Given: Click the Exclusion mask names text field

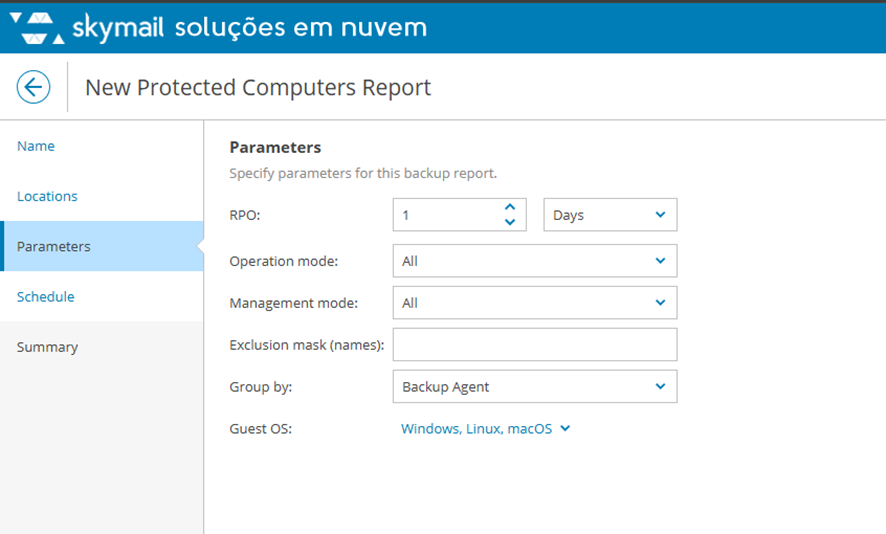Looking at the screenshot, I should (535, 345).
